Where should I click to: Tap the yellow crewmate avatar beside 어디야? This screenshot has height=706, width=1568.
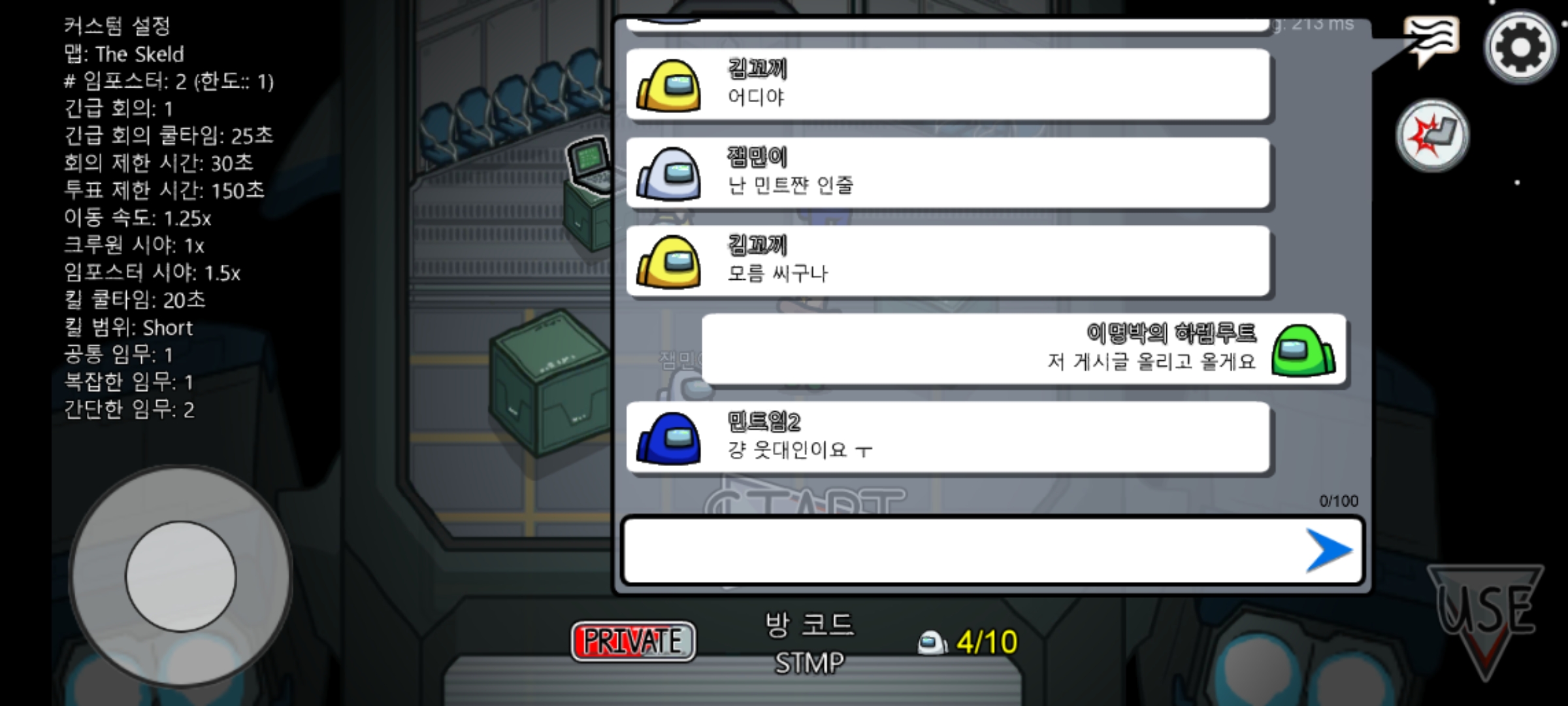click(669, 86)
